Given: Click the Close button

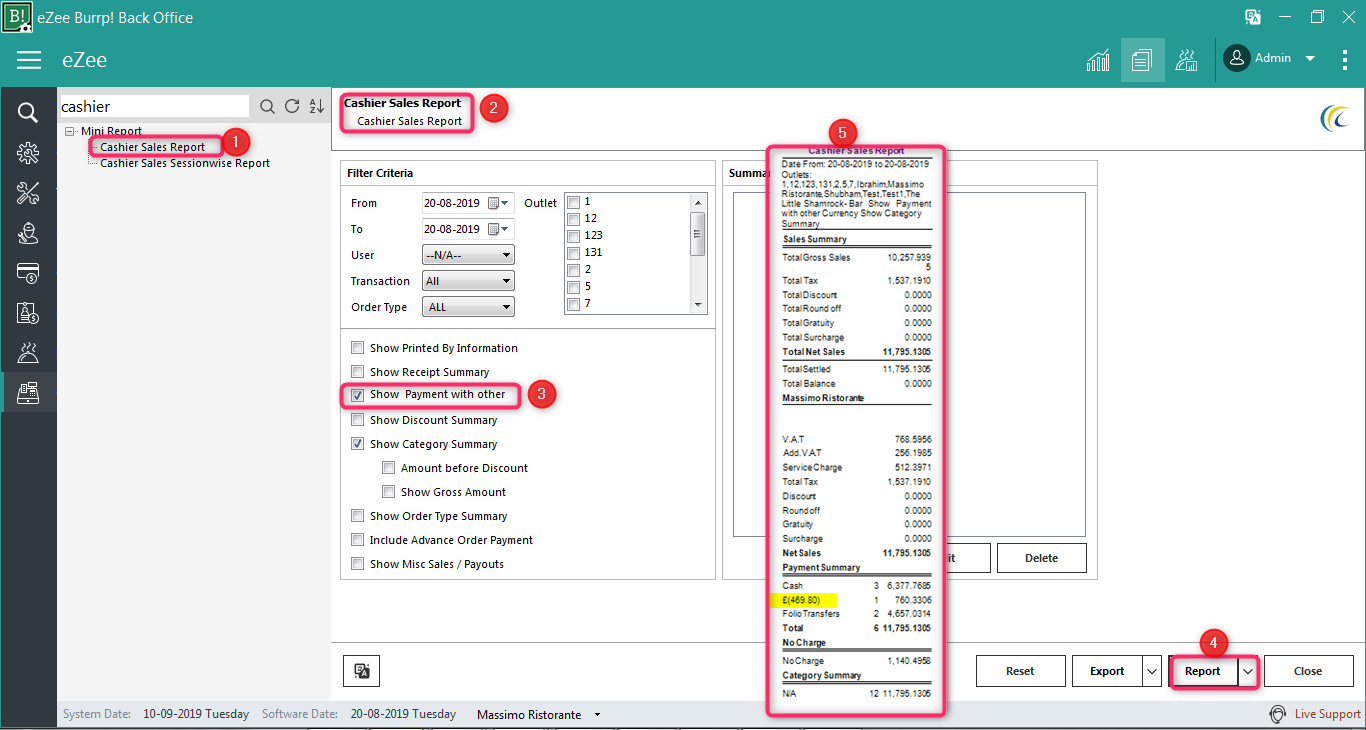Looking at the screenshot, I should click(x=1308, y=671).
